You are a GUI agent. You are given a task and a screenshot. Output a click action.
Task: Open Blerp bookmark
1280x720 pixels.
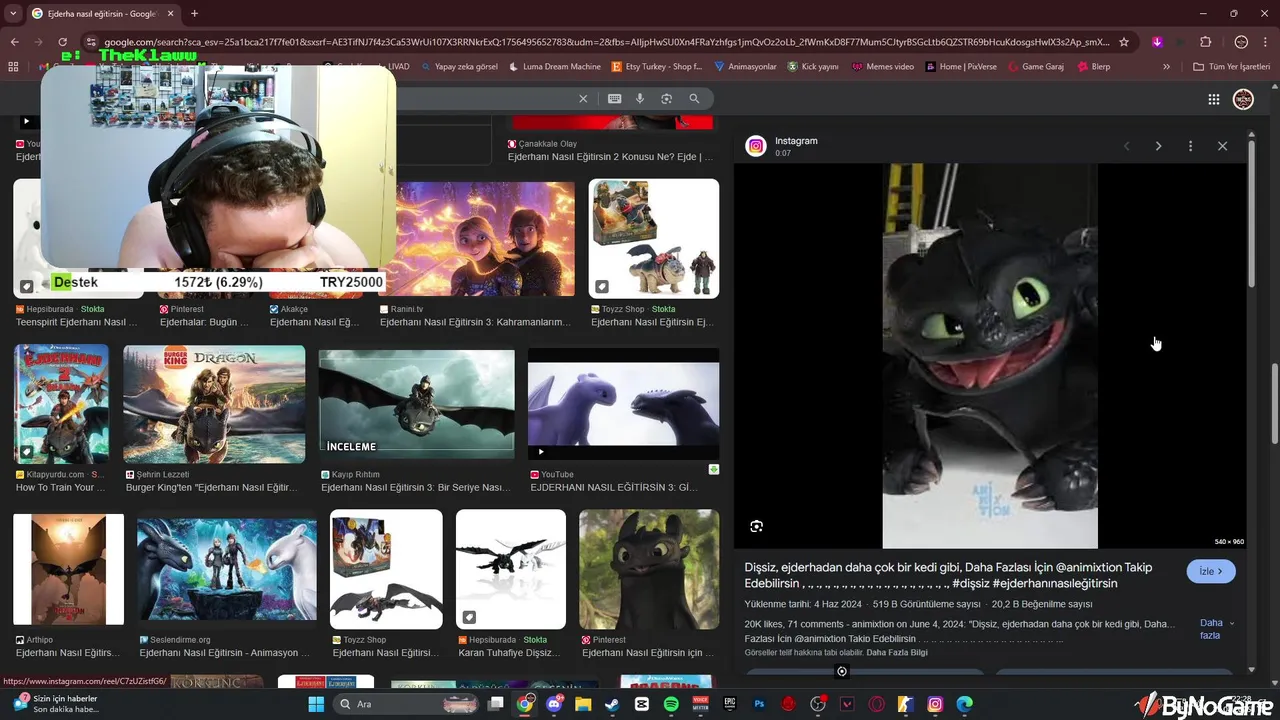click(1094, 67)
